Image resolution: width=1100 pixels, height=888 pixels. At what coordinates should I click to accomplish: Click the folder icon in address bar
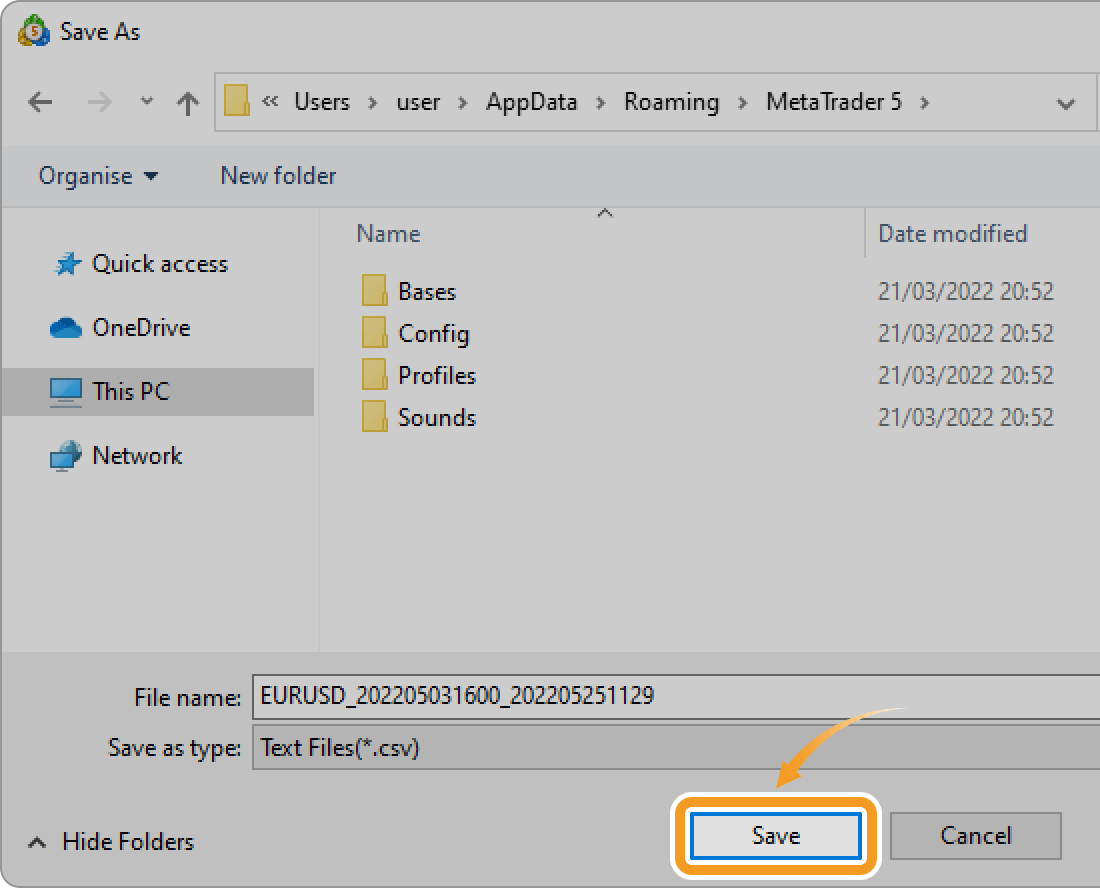[x=236, y=101]
